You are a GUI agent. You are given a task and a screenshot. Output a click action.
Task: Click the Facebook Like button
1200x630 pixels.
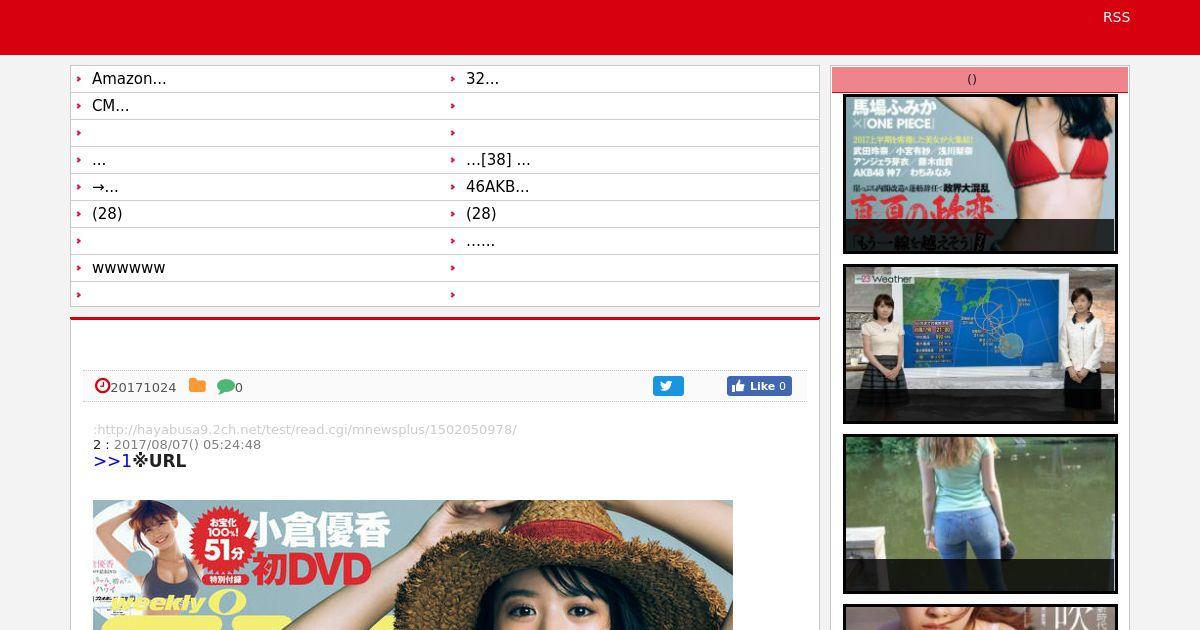(759, 386)
